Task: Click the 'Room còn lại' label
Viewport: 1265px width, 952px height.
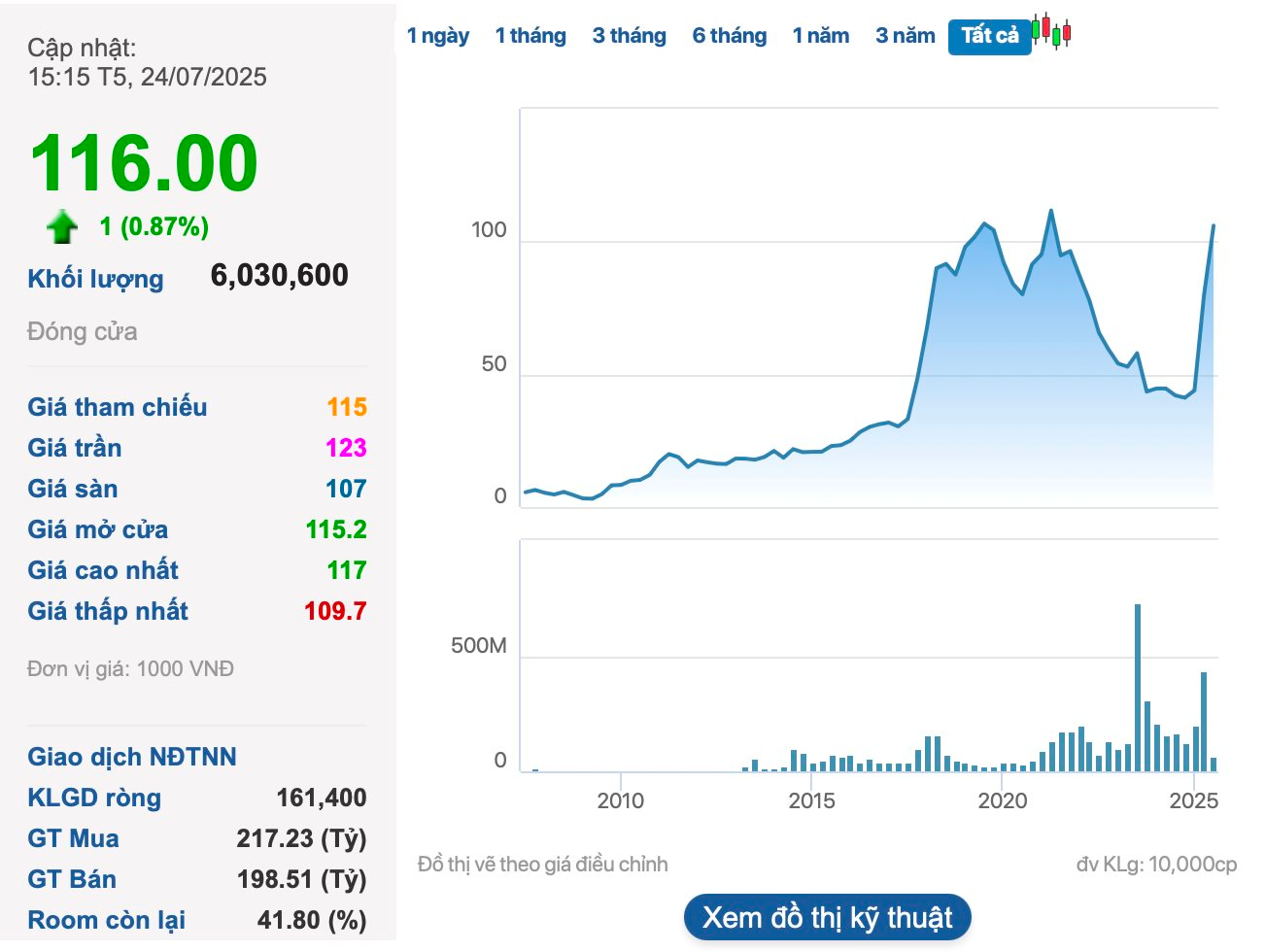Action: tap(106, 920)
